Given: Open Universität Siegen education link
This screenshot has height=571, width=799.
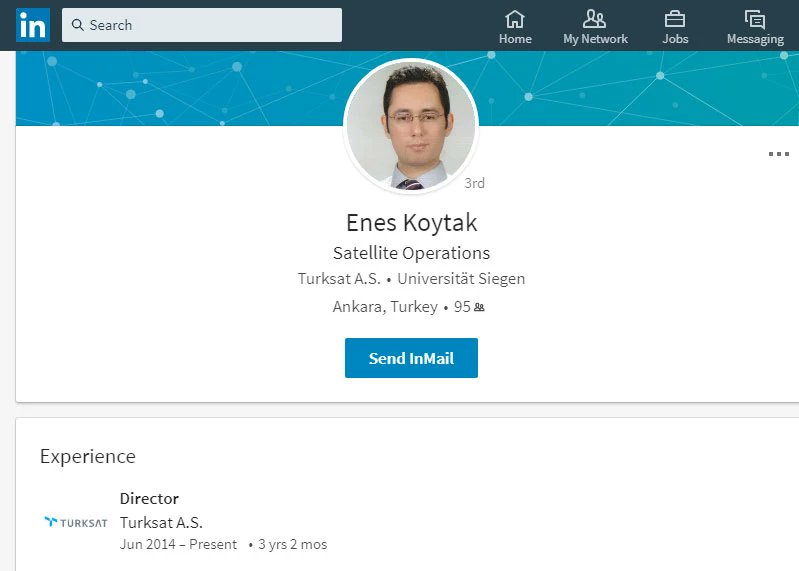Looking at the screenshot, I should [461, 279].
